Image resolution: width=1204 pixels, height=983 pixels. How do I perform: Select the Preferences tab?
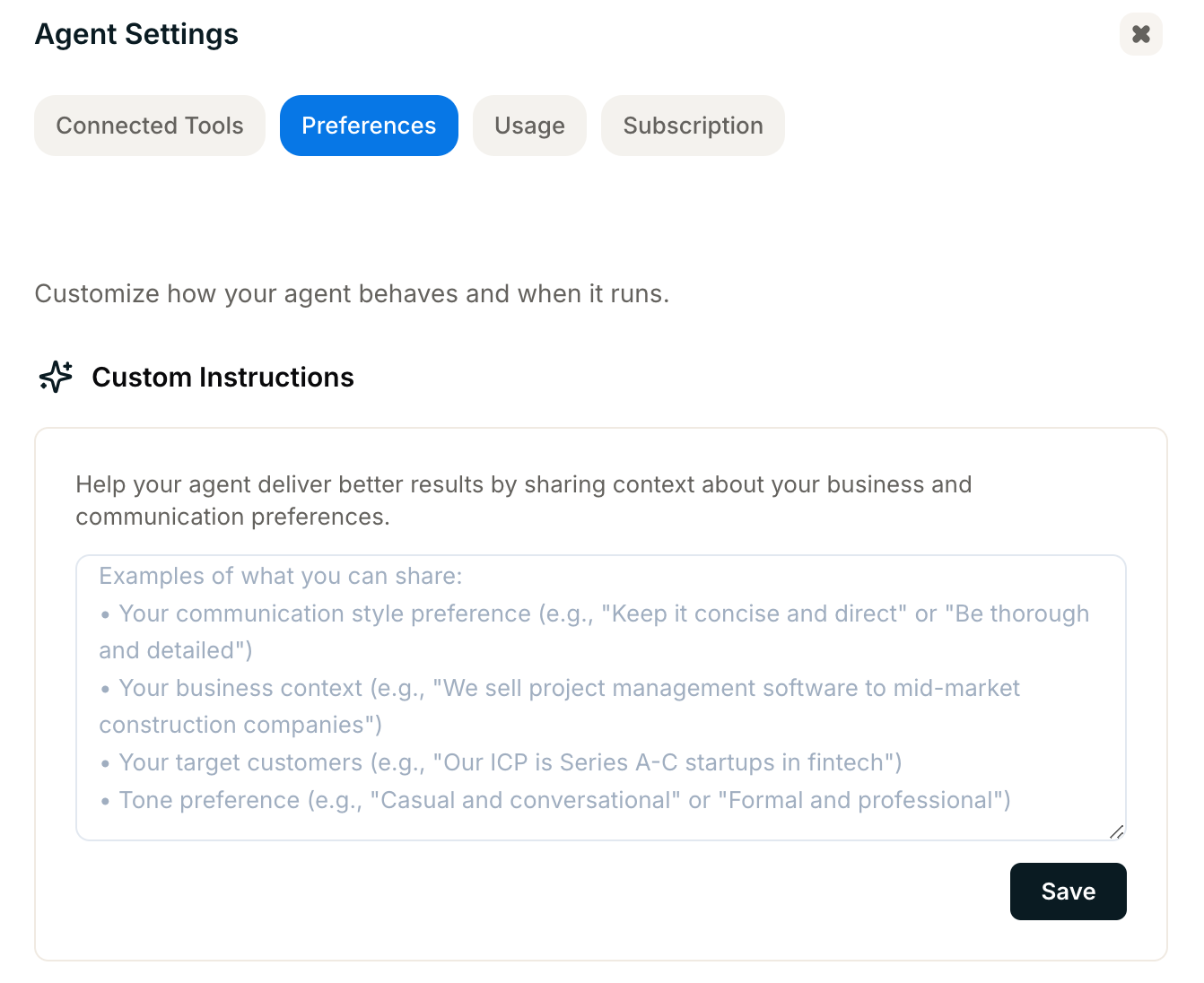click(369, 126)
